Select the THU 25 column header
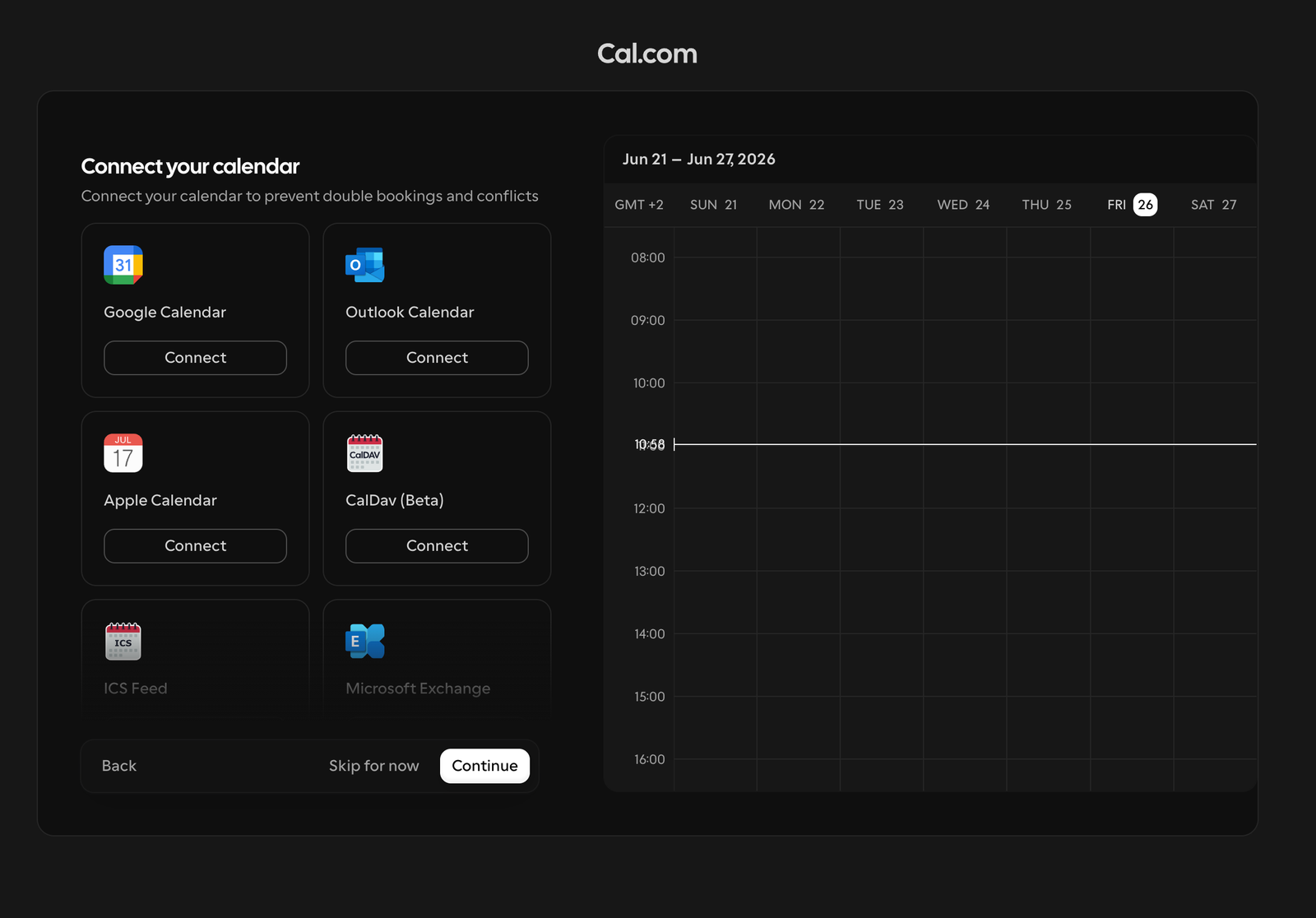Image resolution: width=1316 pixels, height=918 pixels. [x=1047, y=205]
